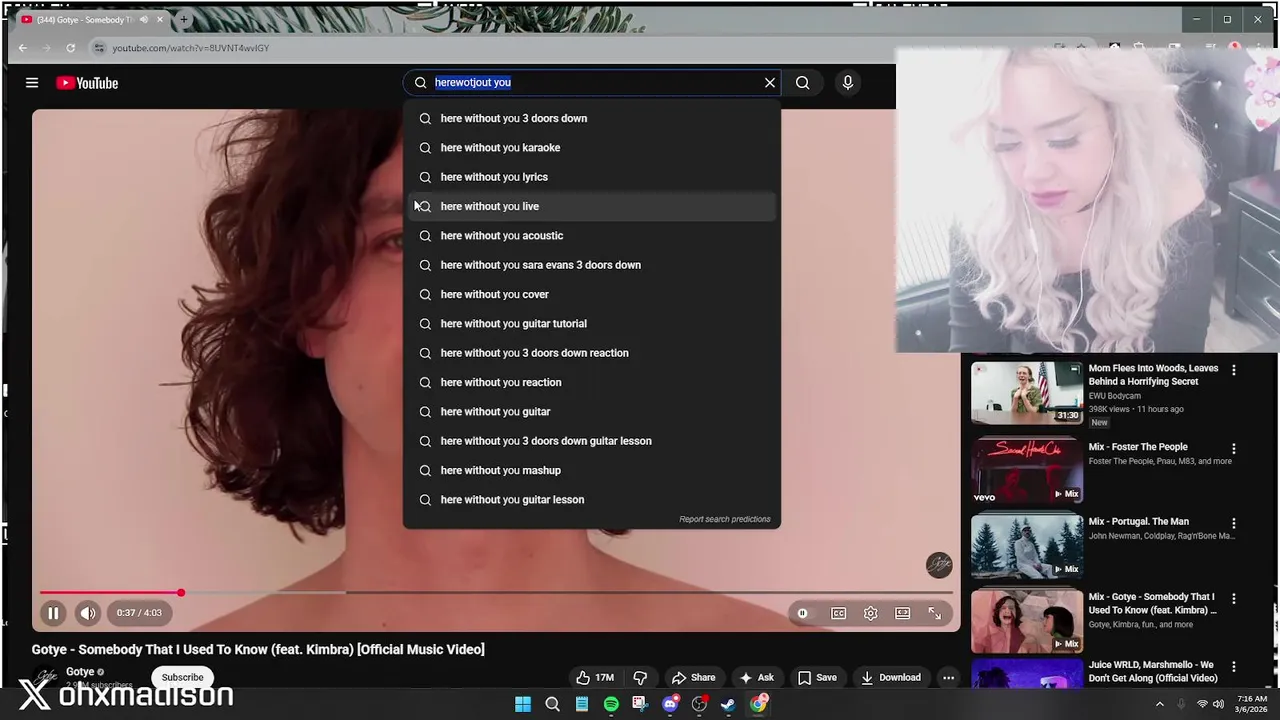Open Mix - Gotye Somebody That I Used thumbnail
This screenshot has height=720, width=1280.
point(1026,621)
